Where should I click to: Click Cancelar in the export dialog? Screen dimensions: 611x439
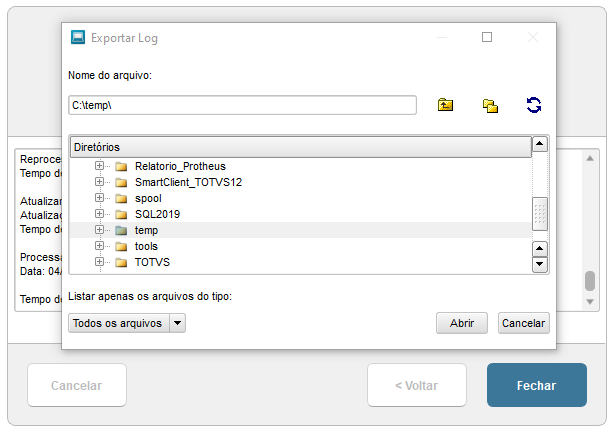[x=524, y=323]
